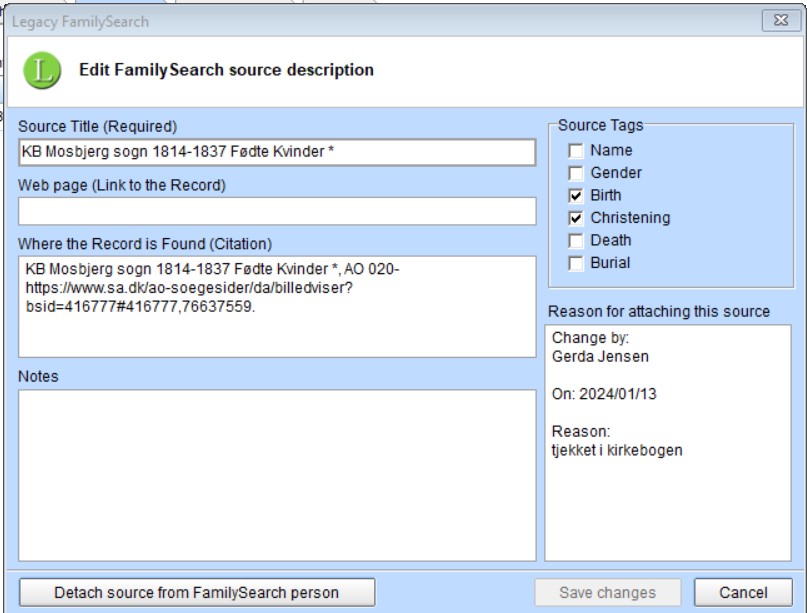Image resolution: width=807 pixels, height=613 pixels.
Task: Click the 'Web page (Link to the Record)' label
Action: pos(122,185)
